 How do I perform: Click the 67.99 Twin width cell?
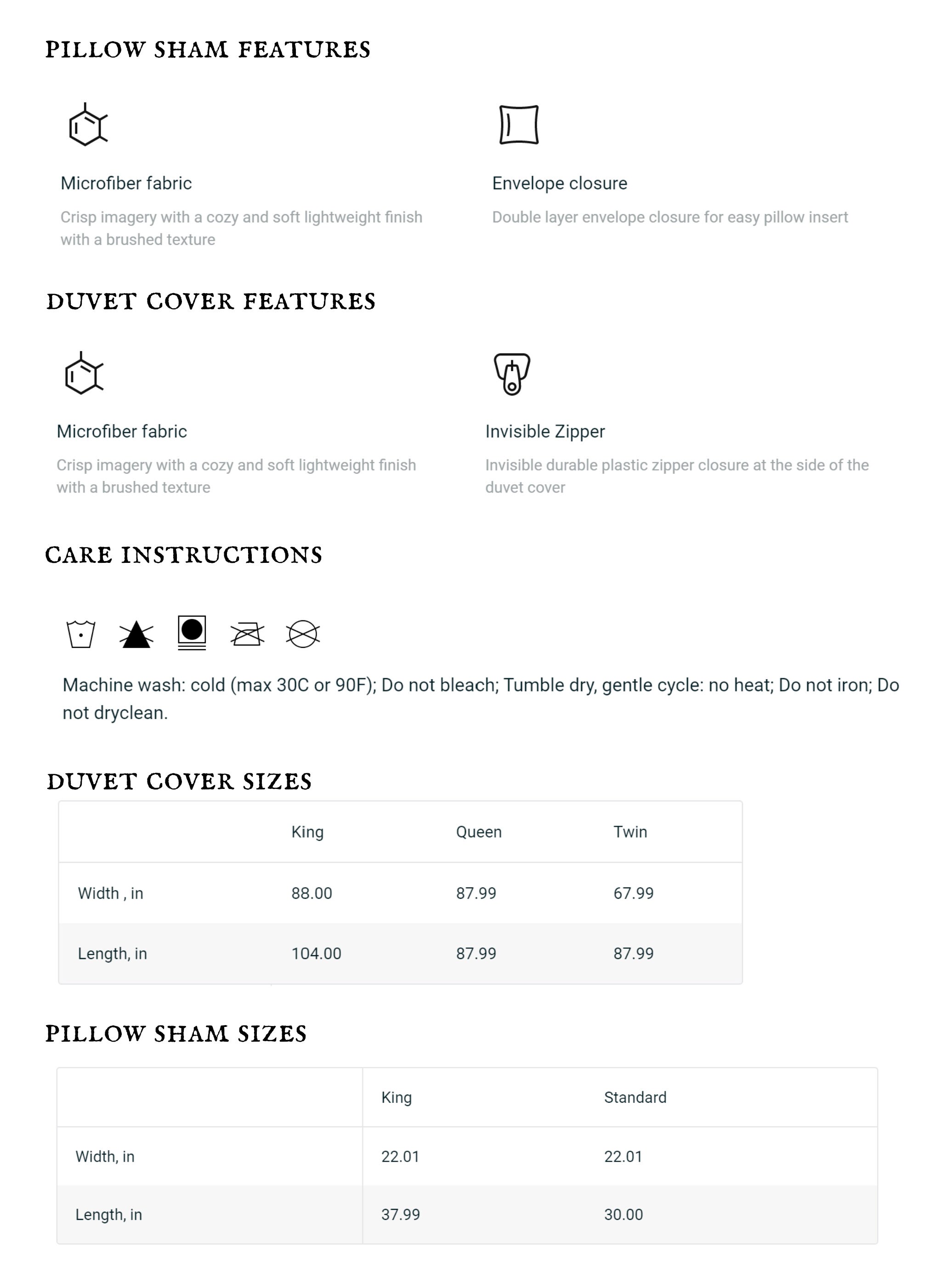[x=633, y=893]
